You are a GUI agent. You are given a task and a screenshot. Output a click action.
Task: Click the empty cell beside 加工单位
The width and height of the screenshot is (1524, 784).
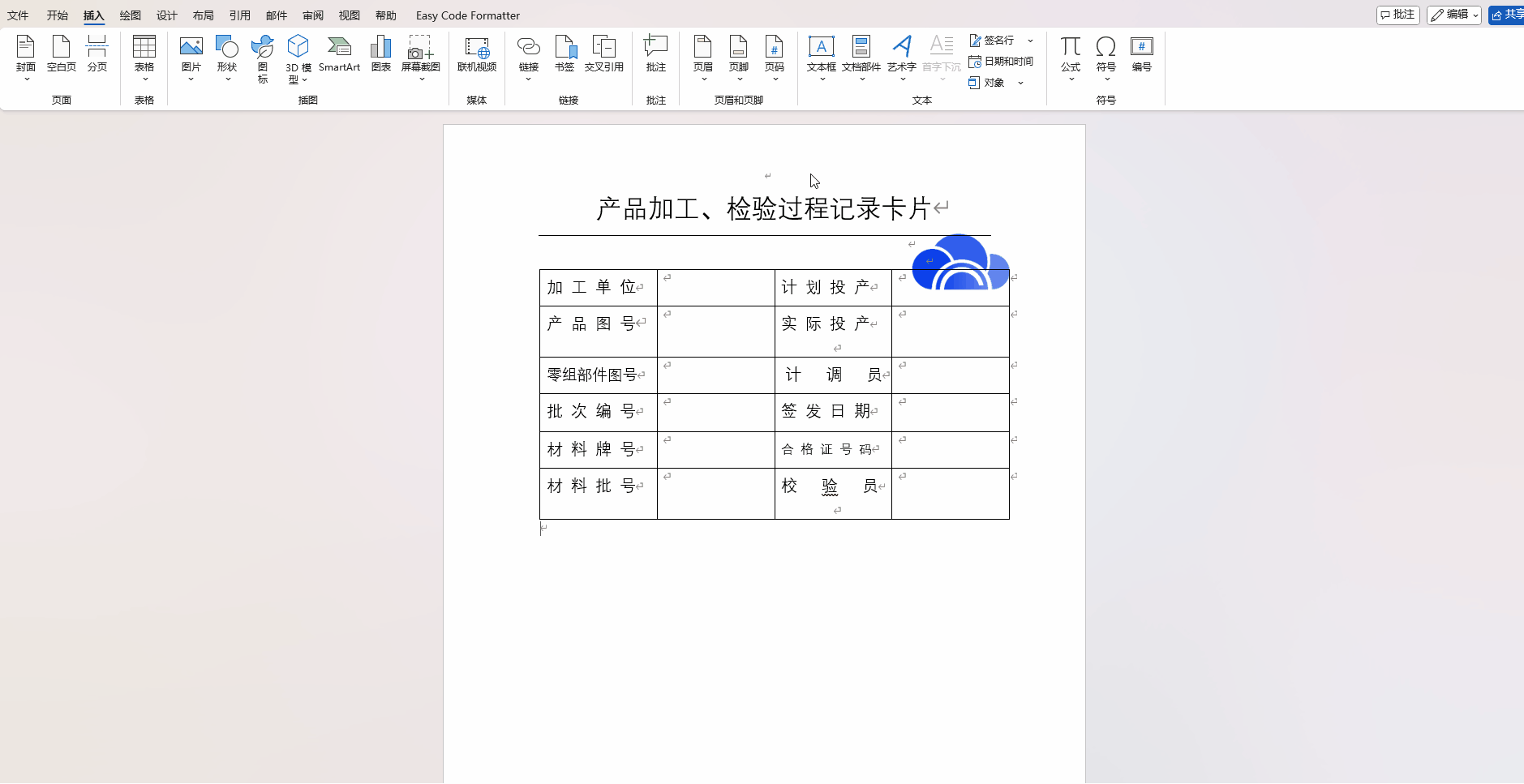click(x=715, y=289)
